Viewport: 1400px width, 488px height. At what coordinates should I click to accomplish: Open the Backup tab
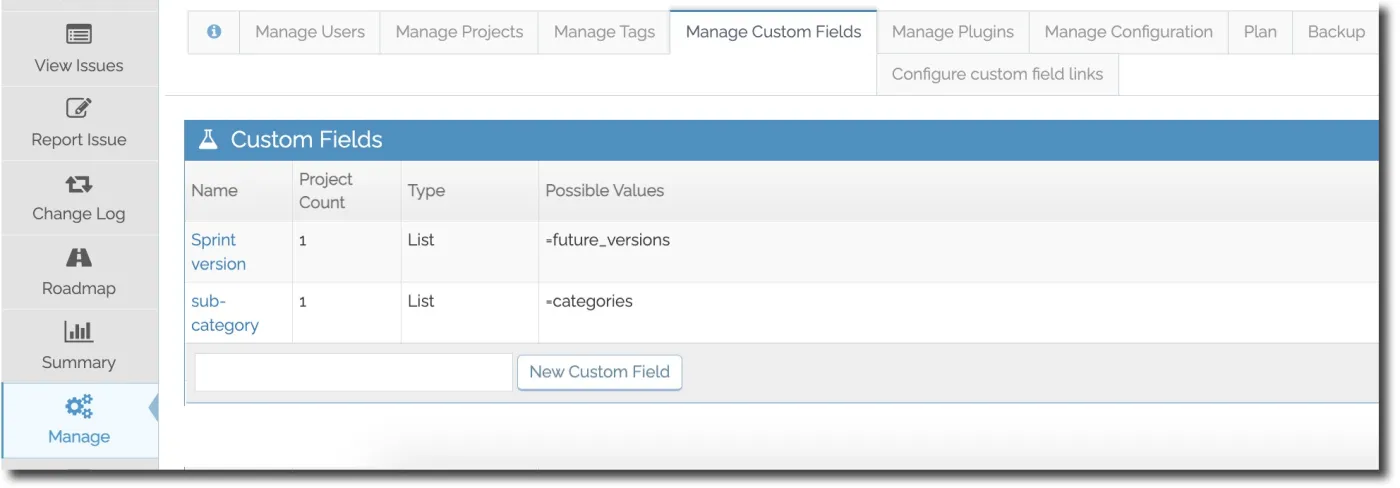tap(1336, 32)
